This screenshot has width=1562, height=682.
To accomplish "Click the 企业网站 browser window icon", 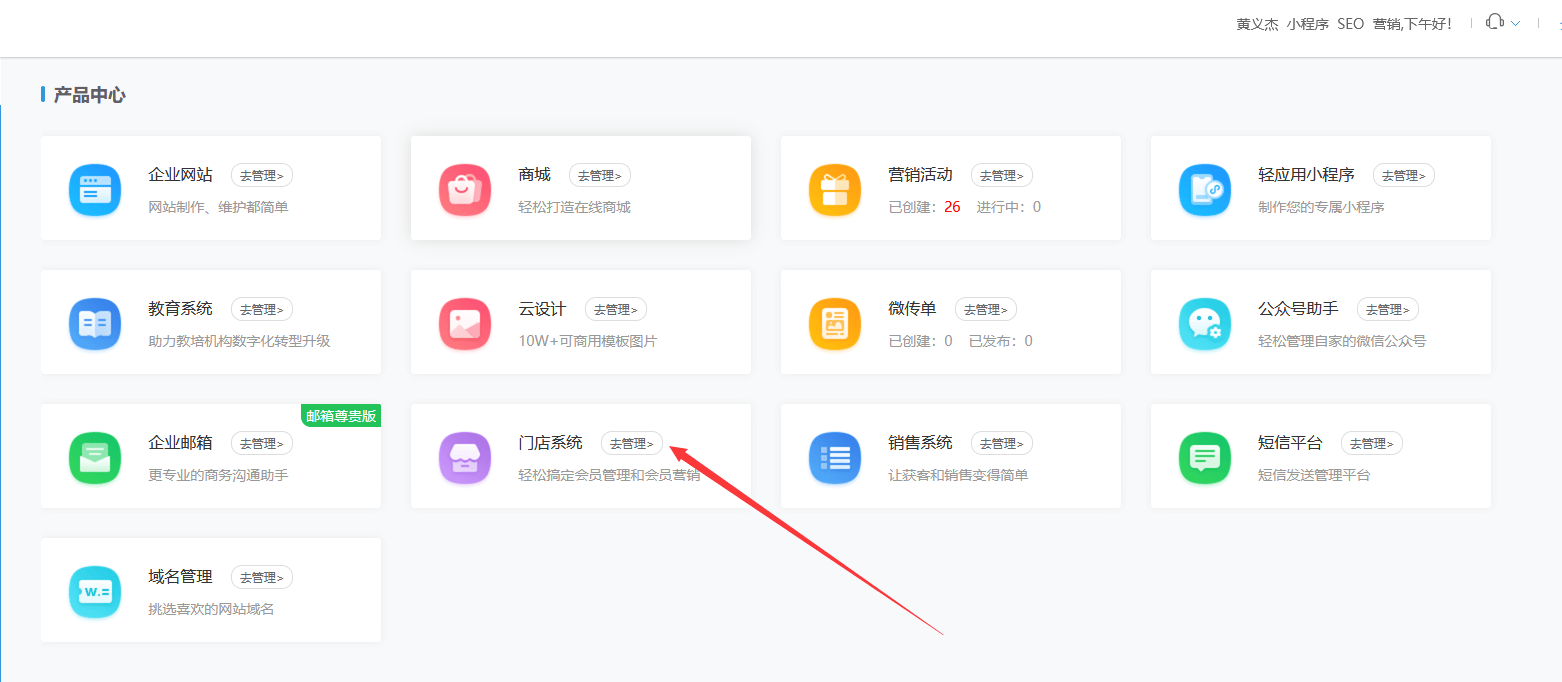I will point(95,190).
